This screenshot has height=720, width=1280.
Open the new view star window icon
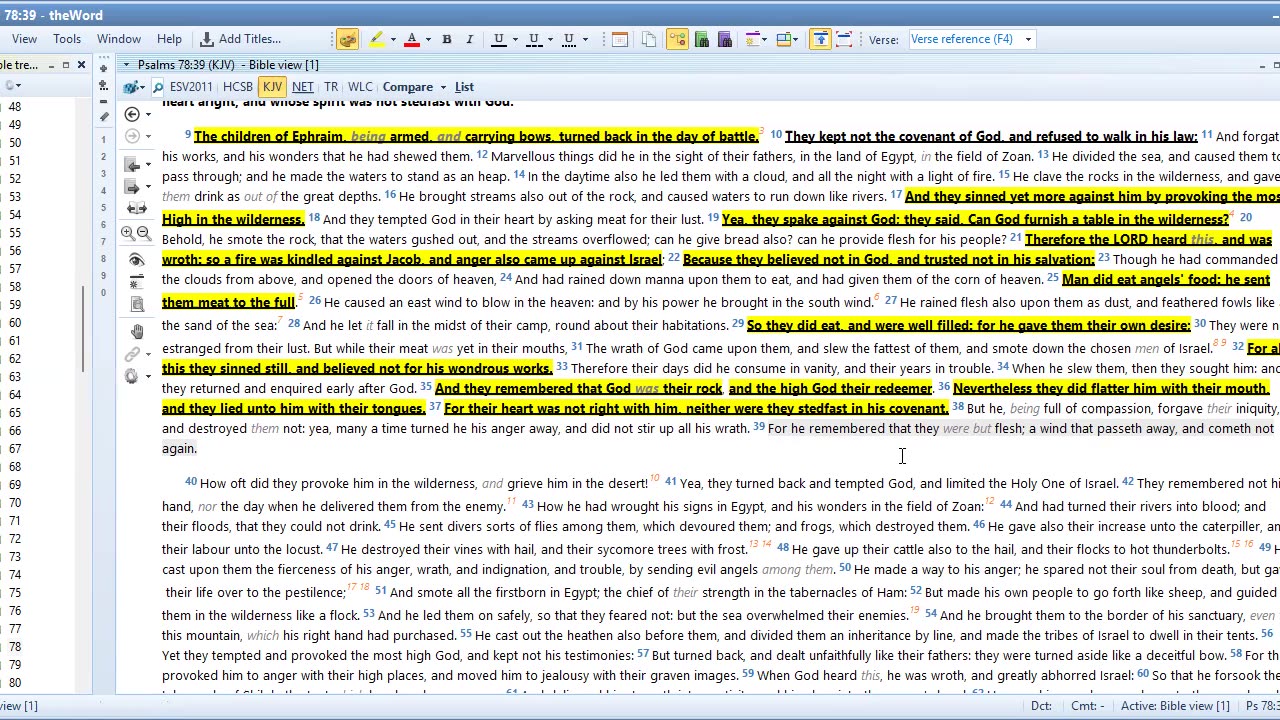point(754,39)
